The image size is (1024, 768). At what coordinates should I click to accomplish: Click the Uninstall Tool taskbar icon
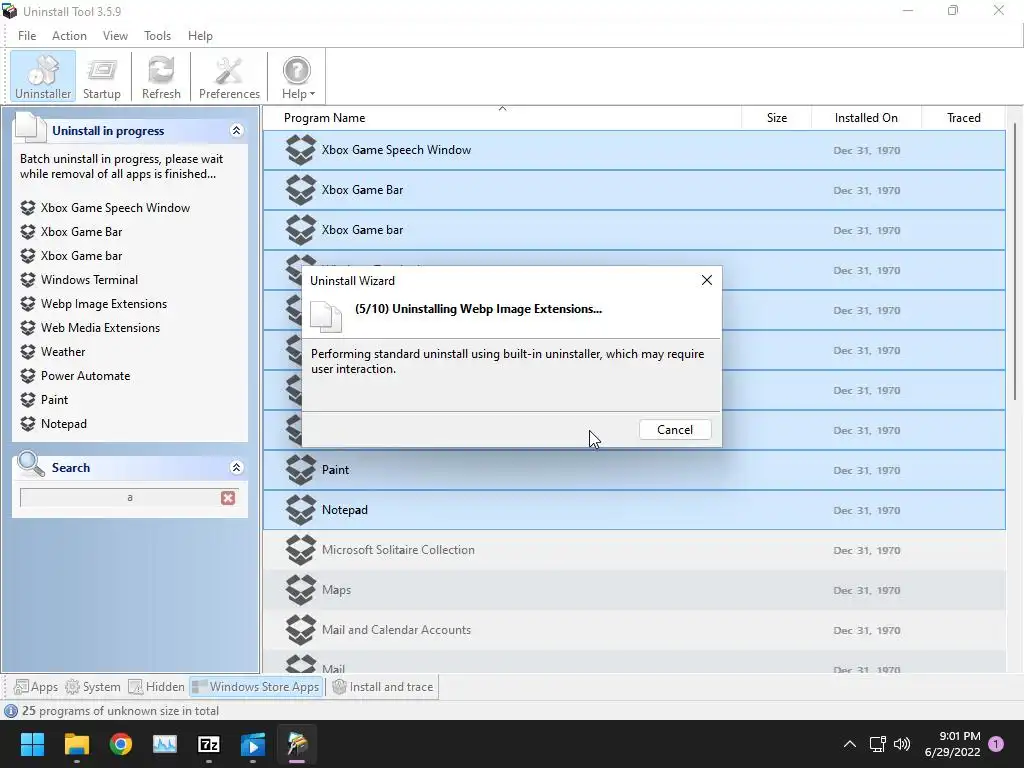297,744
